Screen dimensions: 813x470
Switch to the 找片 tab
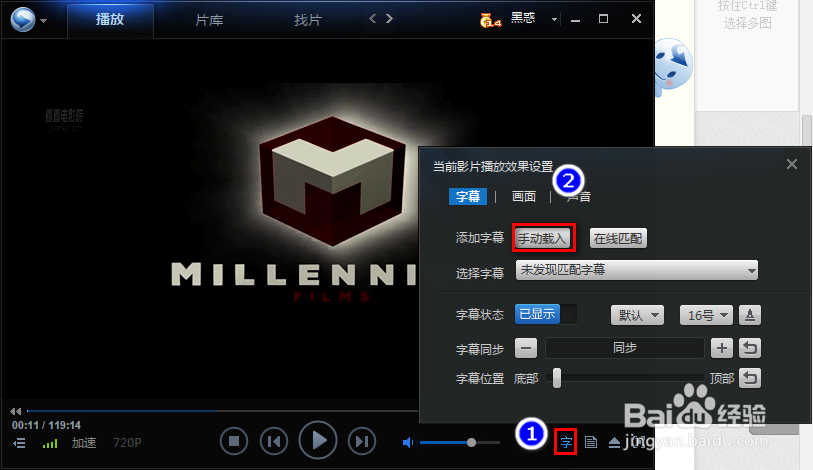coord(308,20)
